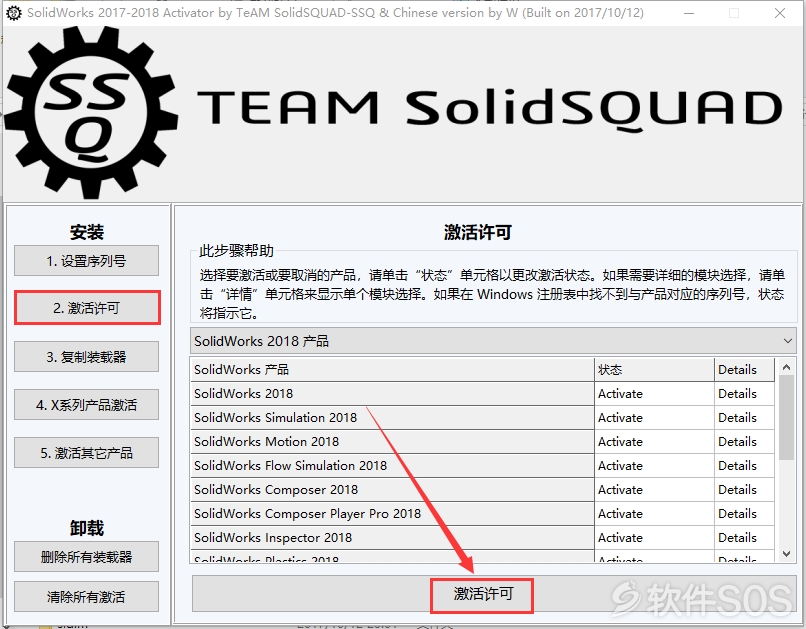806x629 pixels.
Task: Click the 删除所有装载器 uninstall button
Action: (86, 557)
